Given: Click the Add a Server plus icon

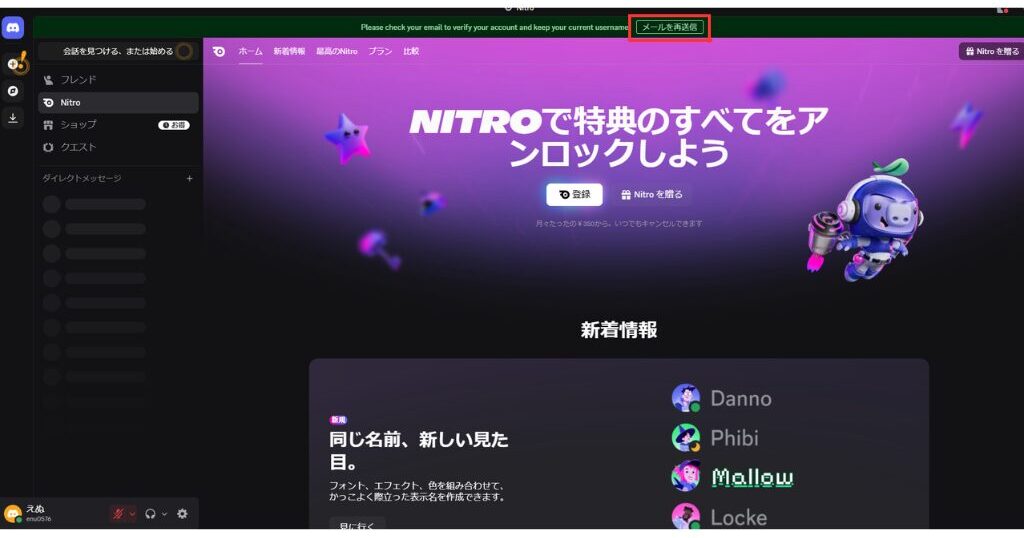Looking at the screenshot, I should pyautogui.click(x=14, y=64).
